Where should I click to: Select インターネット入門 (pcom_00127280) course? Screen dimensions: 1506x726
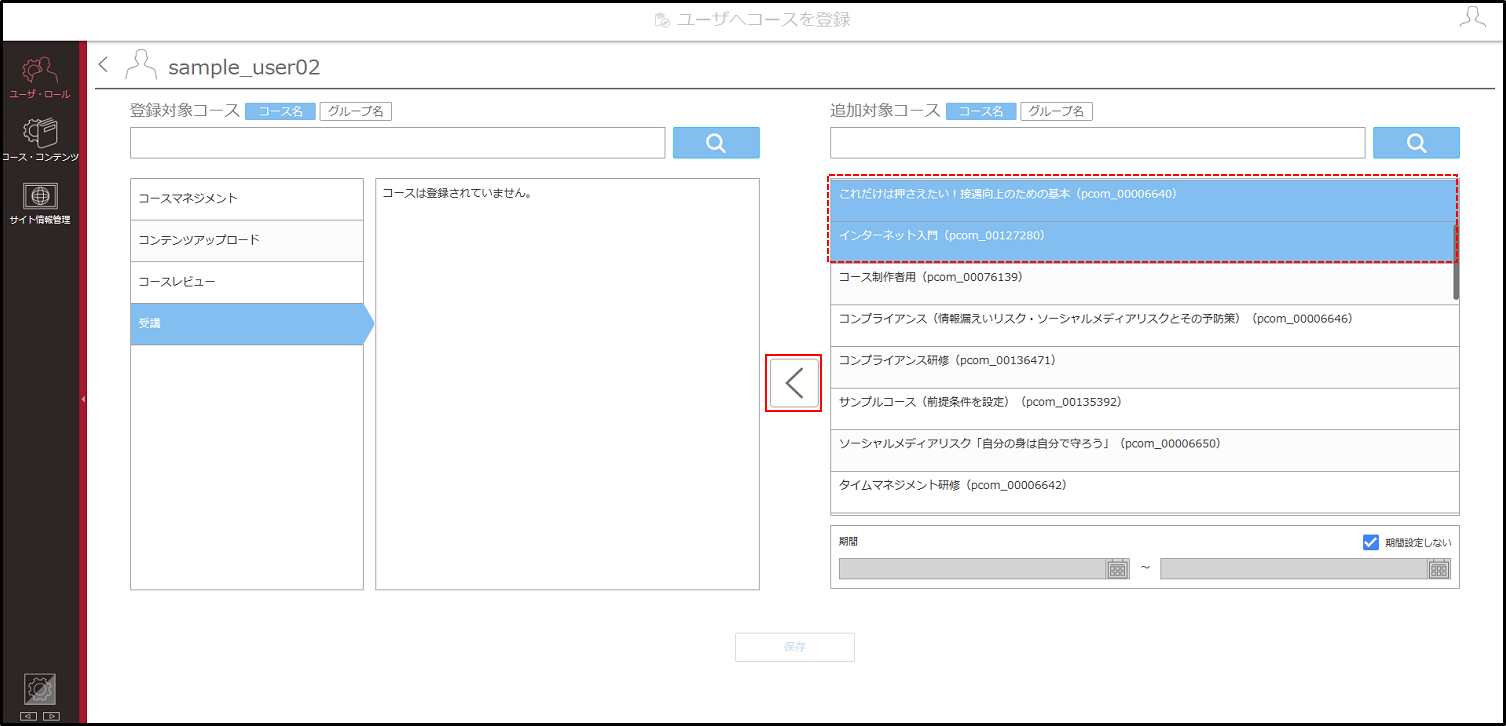tap(1142, 242)
